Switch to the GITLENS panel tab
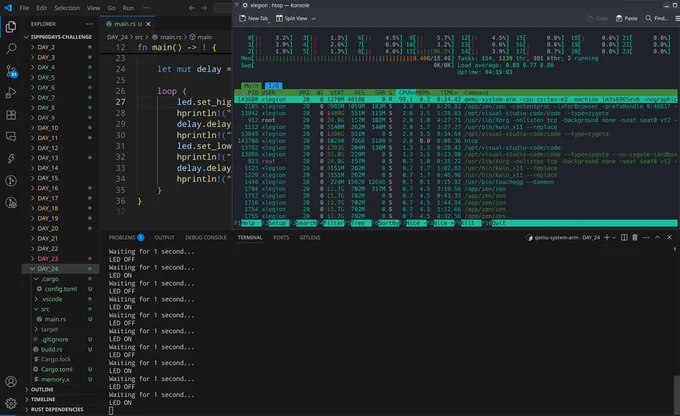The height and width of the screenshot is (416, 680). pyautogui.click(x=310, y=237)
